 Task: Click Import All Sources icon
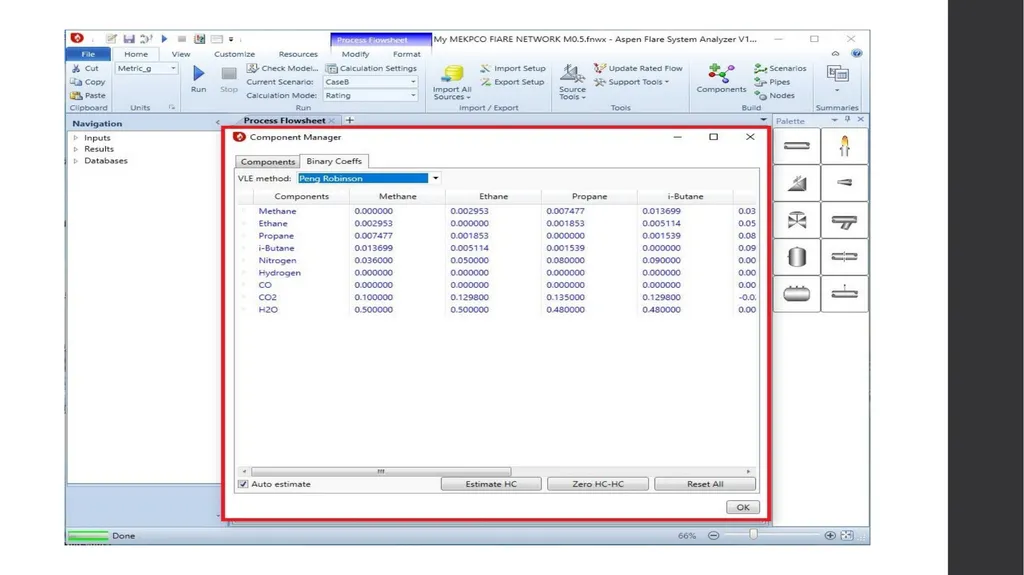click(452, 73)
